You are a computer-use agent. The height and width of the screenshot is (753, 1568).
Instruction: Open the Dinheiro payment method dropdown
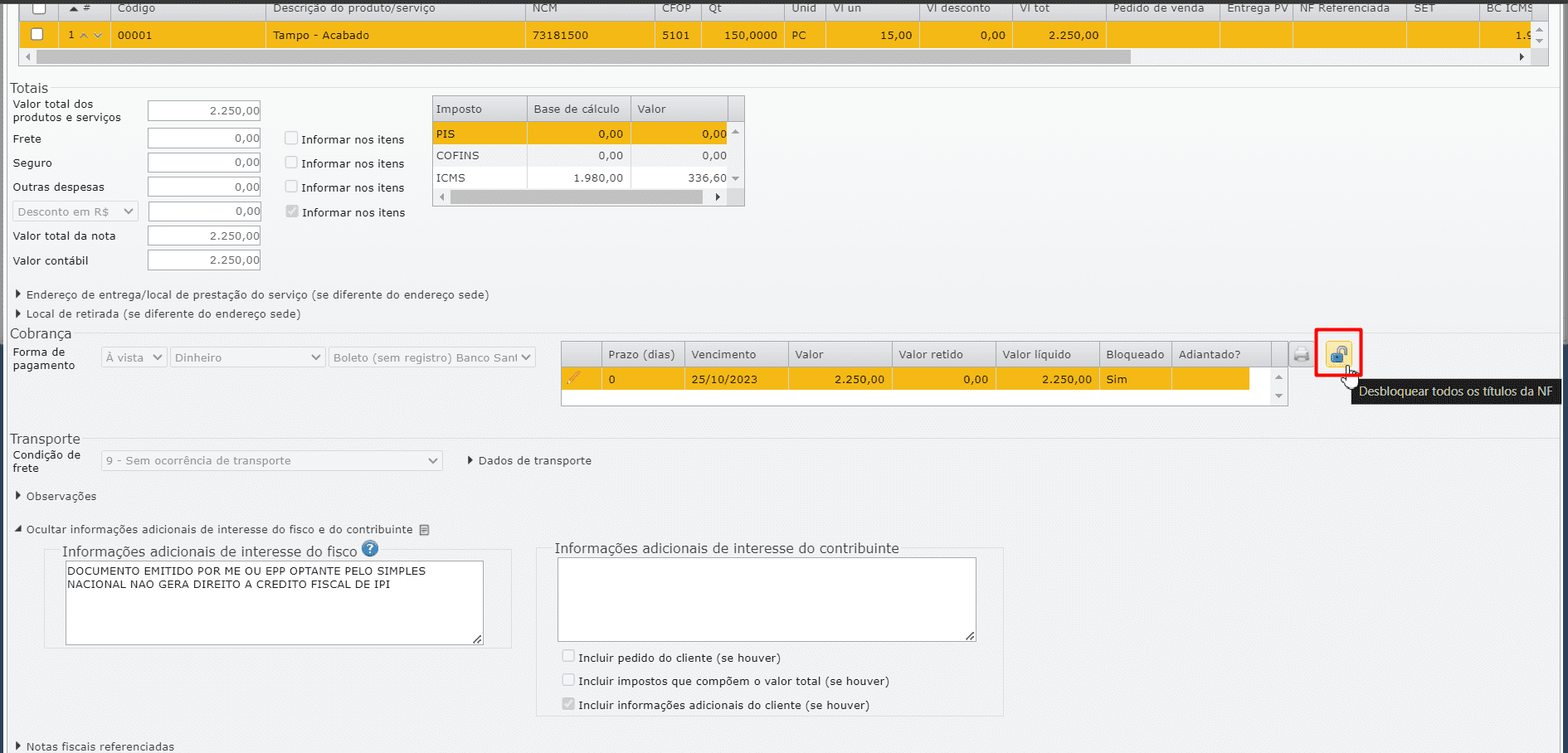point(247,357)
